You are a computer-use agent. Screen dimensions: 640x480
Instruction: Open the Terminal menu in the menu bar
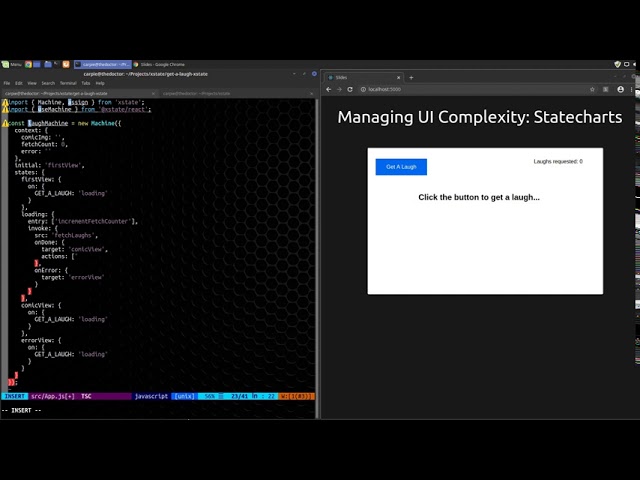point(68,83)
